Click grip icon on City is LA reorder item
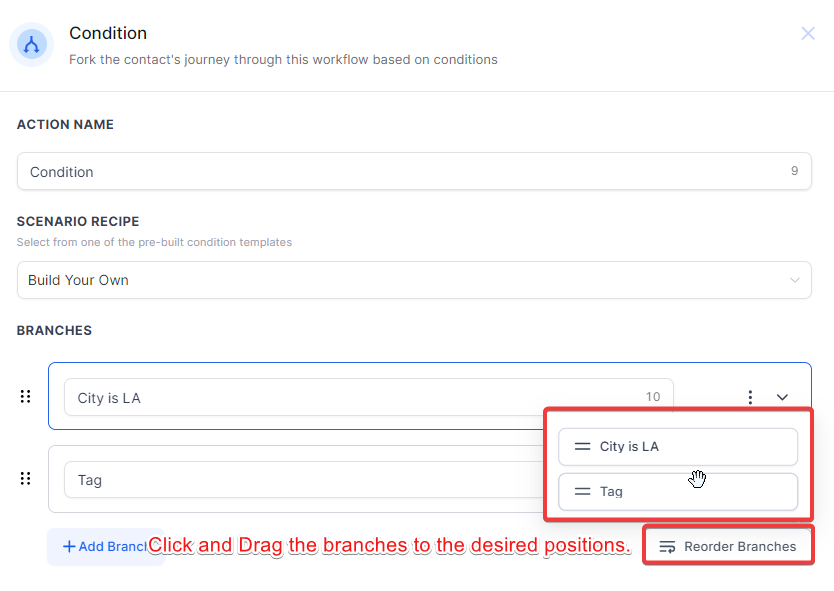 [x=582, y=447]
